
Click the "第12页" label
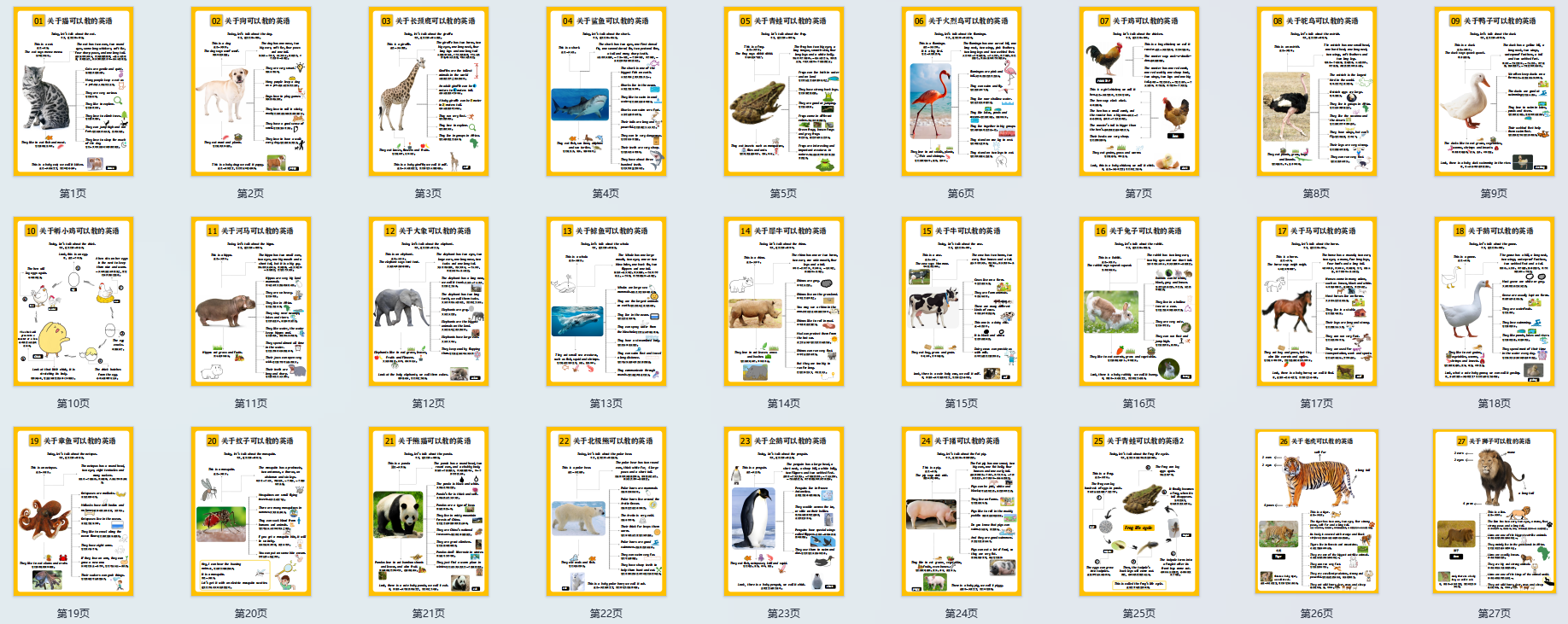click(429, 404)
